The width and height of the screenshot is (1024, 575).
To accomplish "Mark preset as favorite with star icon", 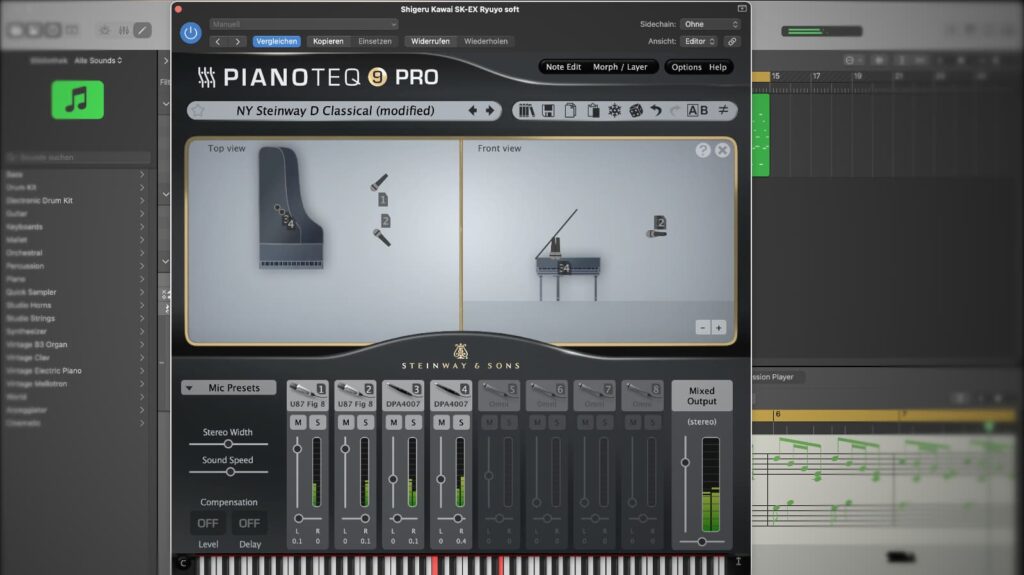I will coord(198,111).
